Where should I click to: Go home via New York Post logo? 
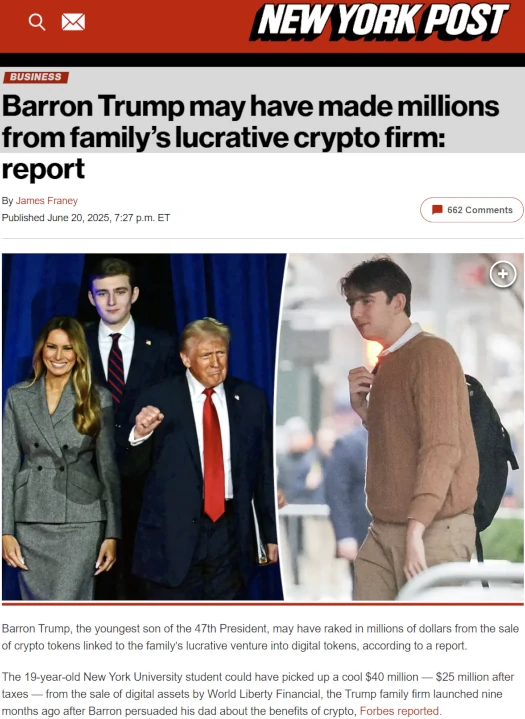pos(380,21)
